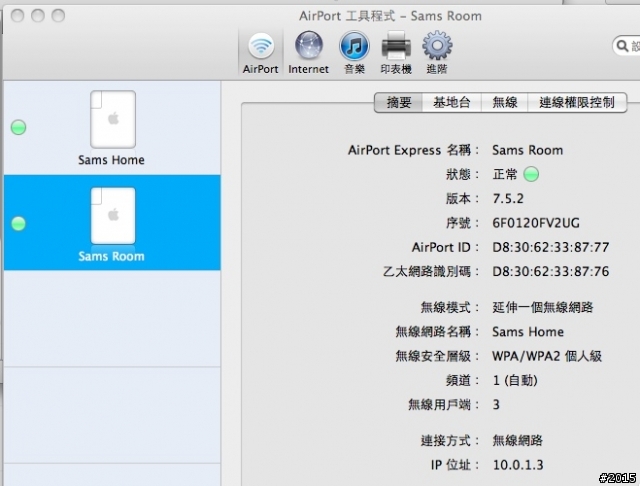Click AirPort ID value D8:30:62:33:87:77

coord(551,247)
